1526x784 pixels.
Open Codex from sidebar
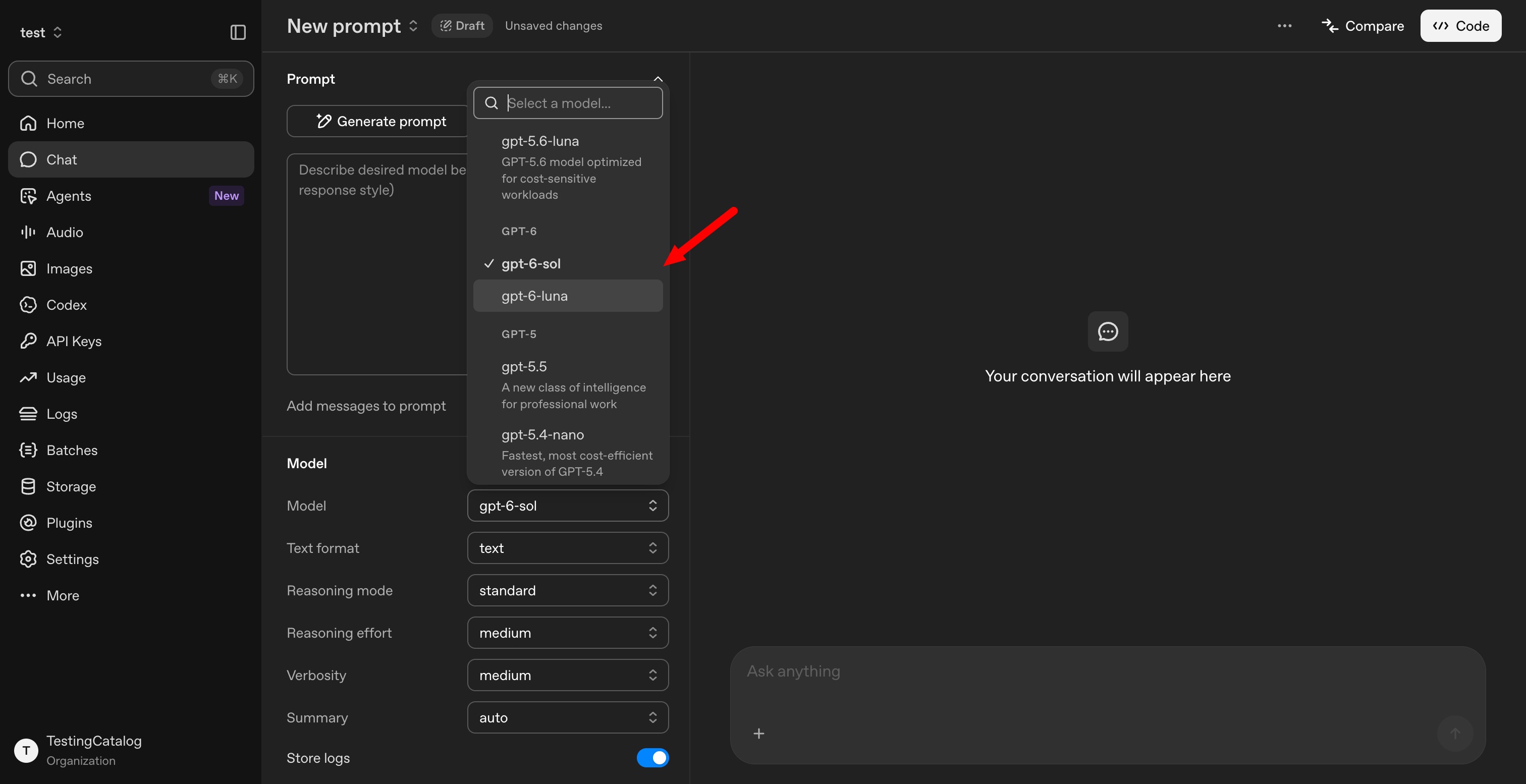point(131,305)
